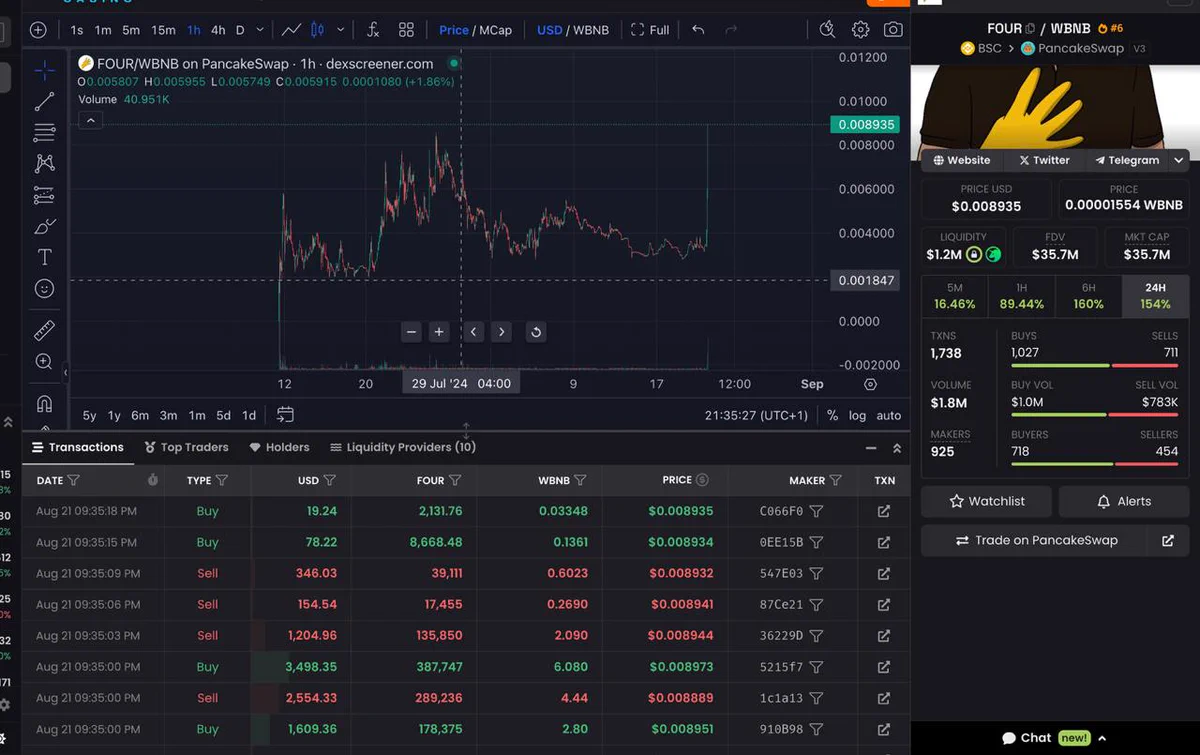Expand chart style dropdown arrow
The height and width of the screenshot is (755, 1200).
341,30
